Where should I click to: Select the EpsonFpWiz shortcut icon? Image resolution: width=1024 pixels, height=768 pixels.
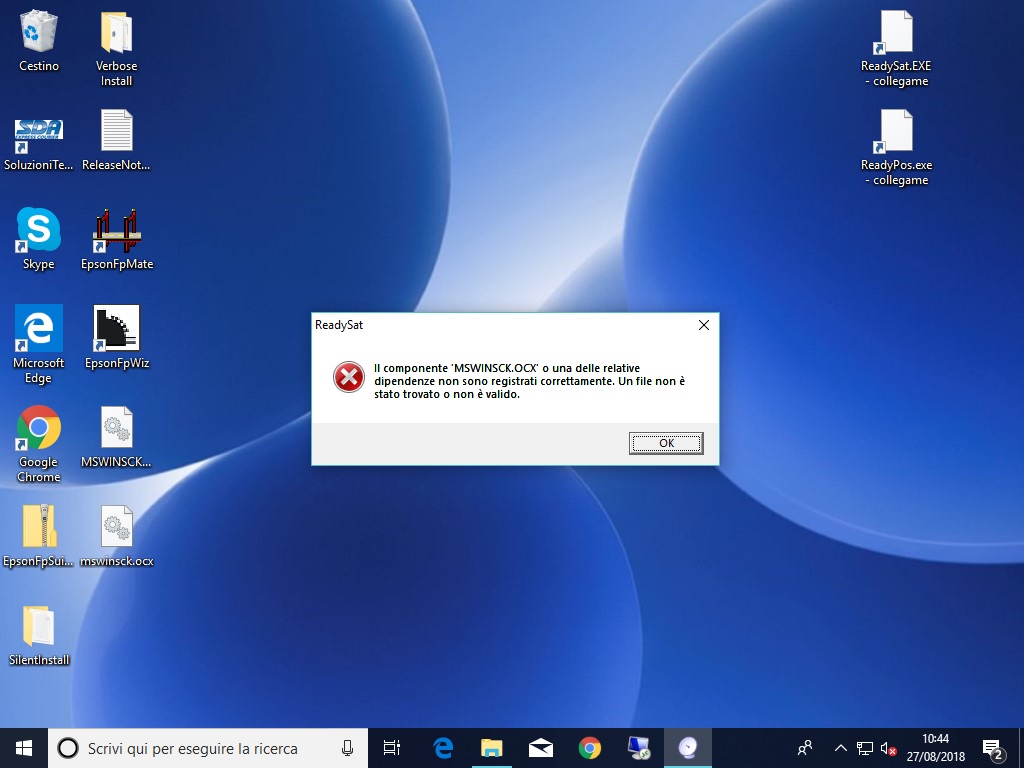pyautogui.click(x=117, y=338)
